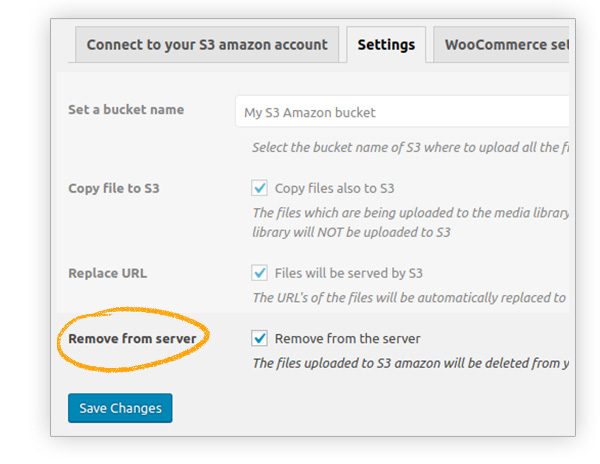Switch to the Settings tab
The width and height of the screenshot is (600, 464).
point(386,45)
